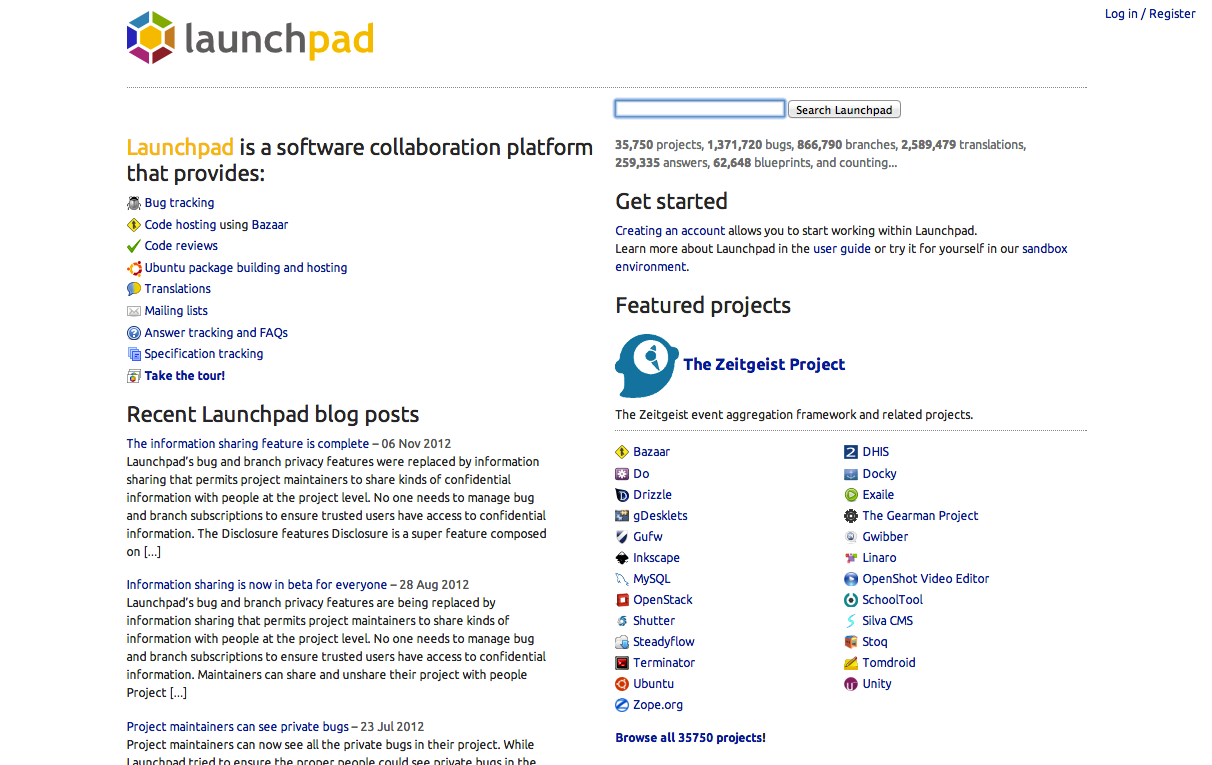Click the Take the tour icon
This screenshot has height=765, width=1212.
click(134, 376)
